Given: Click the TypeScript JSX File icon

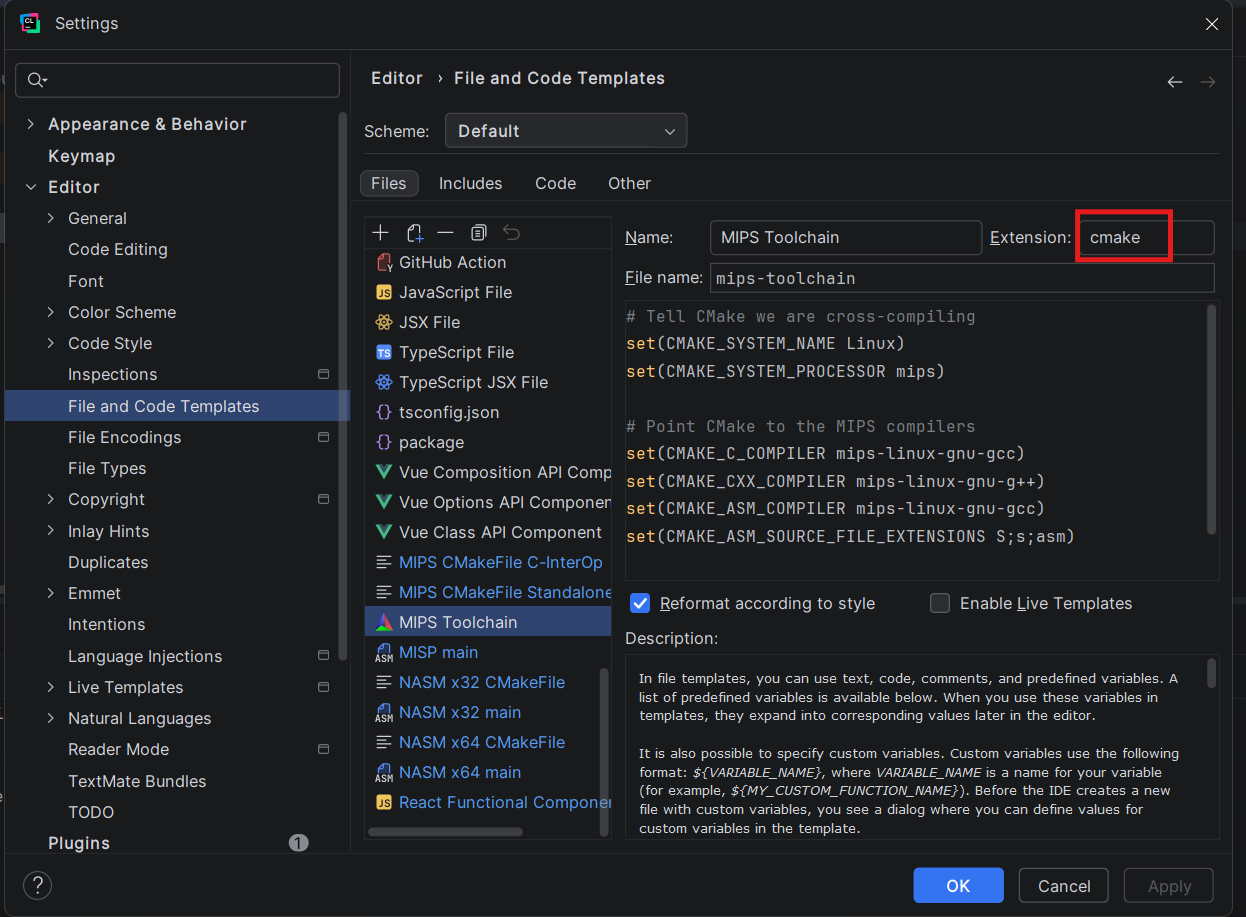Looking at the screenshot, I should click(384, 382).
